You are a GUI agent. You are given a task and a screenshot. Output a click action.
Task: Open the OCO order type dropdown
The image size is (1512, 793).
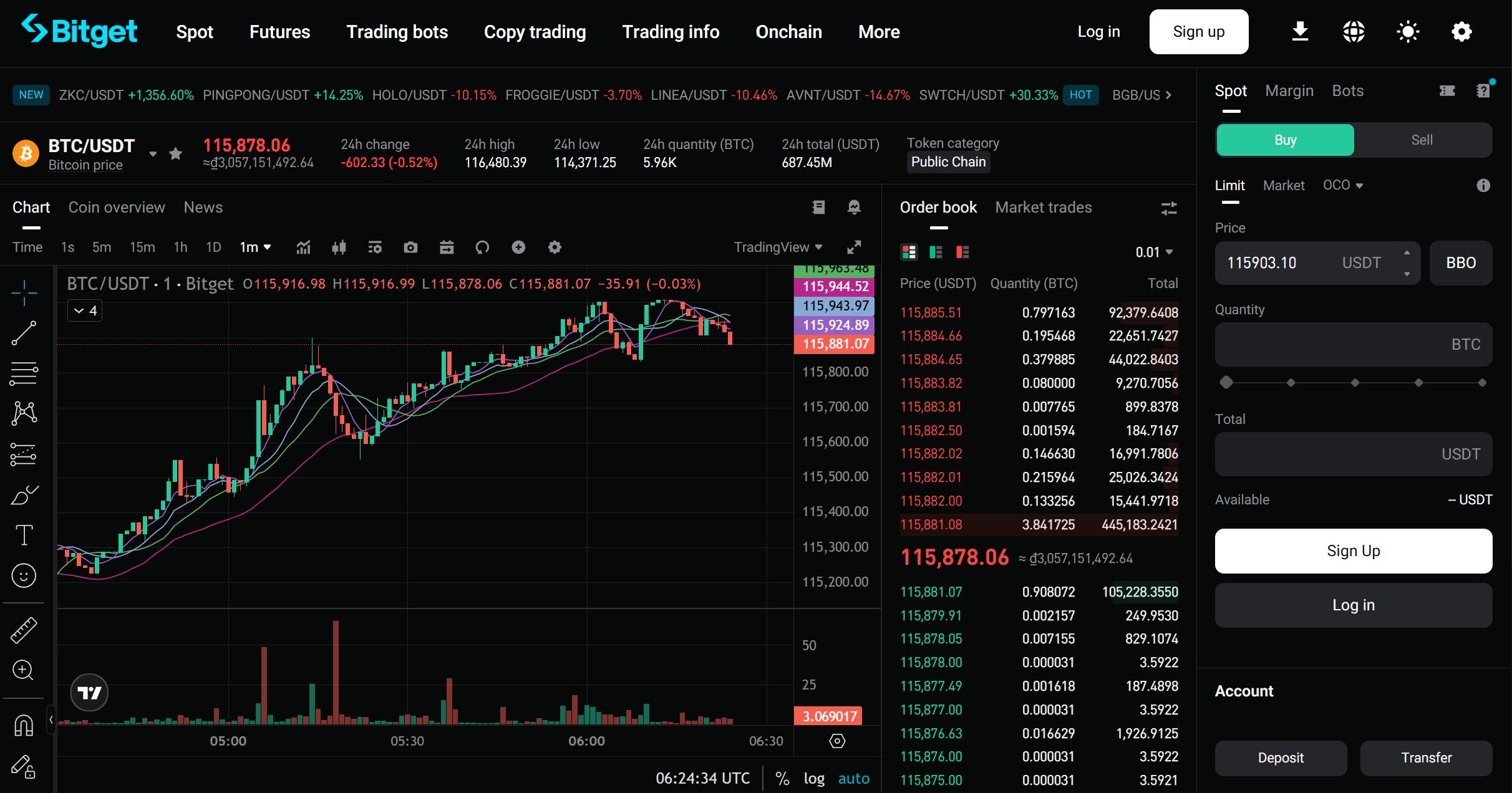pos(1343,185)
